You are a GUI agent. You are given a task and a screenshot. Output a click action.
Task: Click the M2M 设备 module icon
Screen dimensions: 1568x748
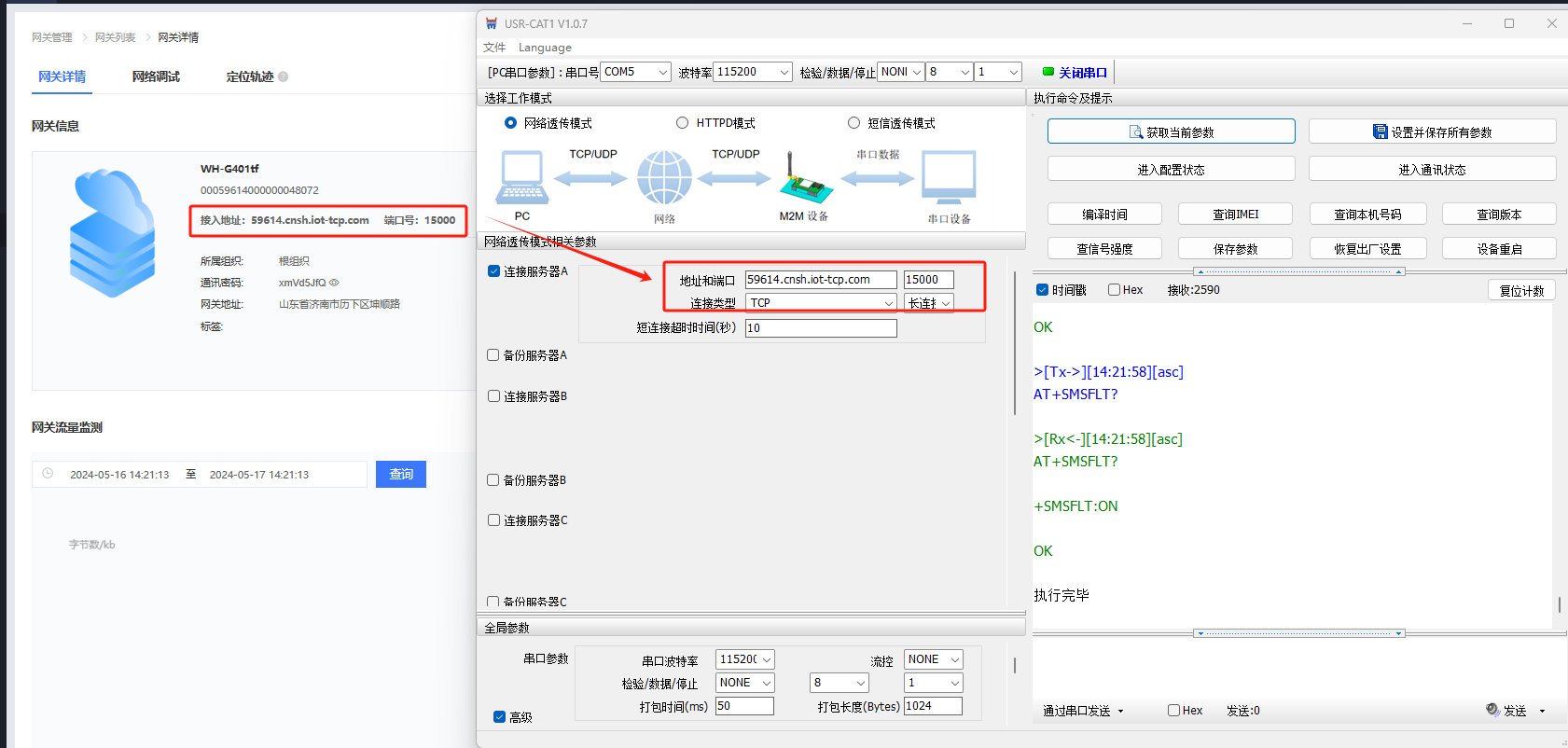coord(805,177)
